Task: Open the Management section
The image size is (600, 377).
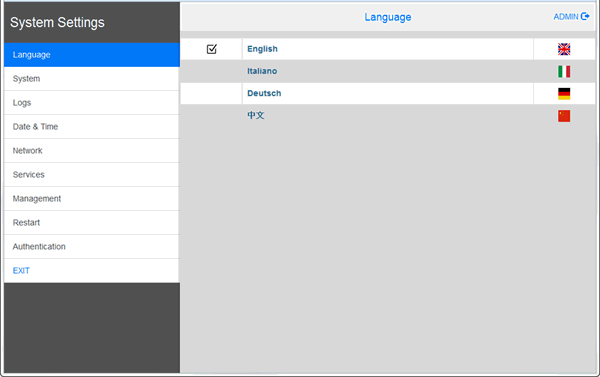Action: click(x=92, y=199)
